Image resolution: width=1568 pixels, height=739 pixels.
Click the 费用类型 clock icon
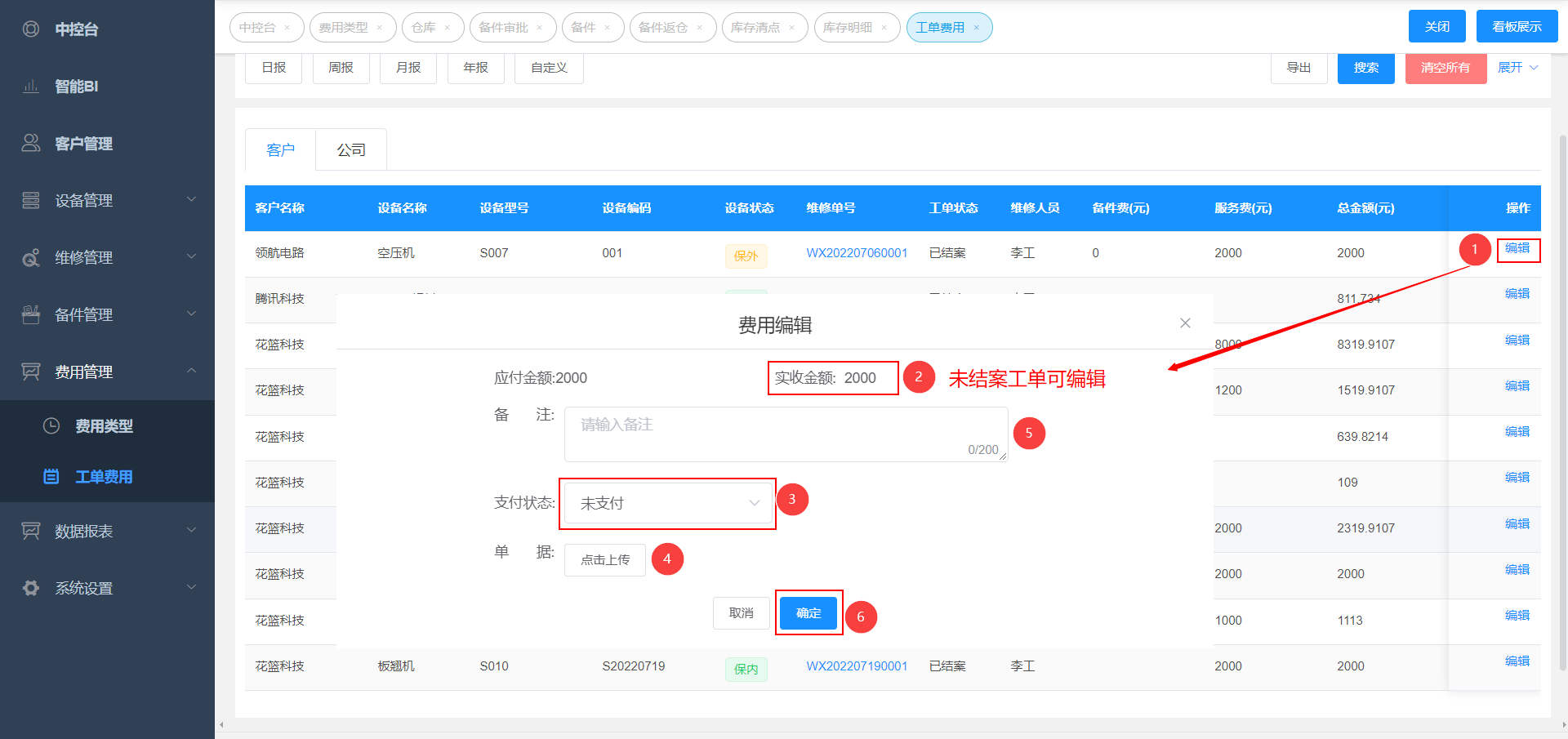pos(51,426)
